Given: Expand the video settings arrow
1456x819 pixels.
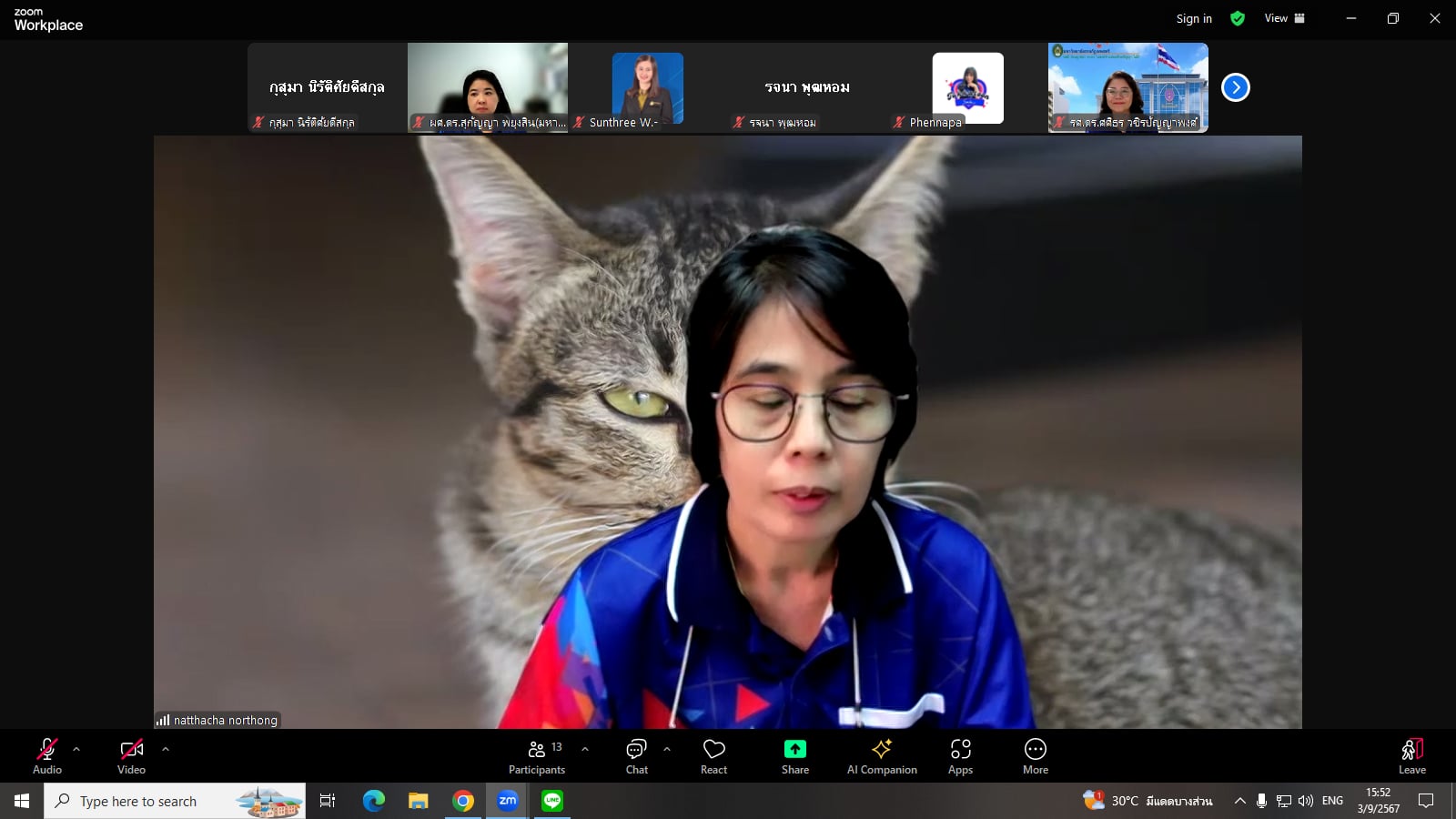Looking at the screenshot, I should [x=166, y=749].
